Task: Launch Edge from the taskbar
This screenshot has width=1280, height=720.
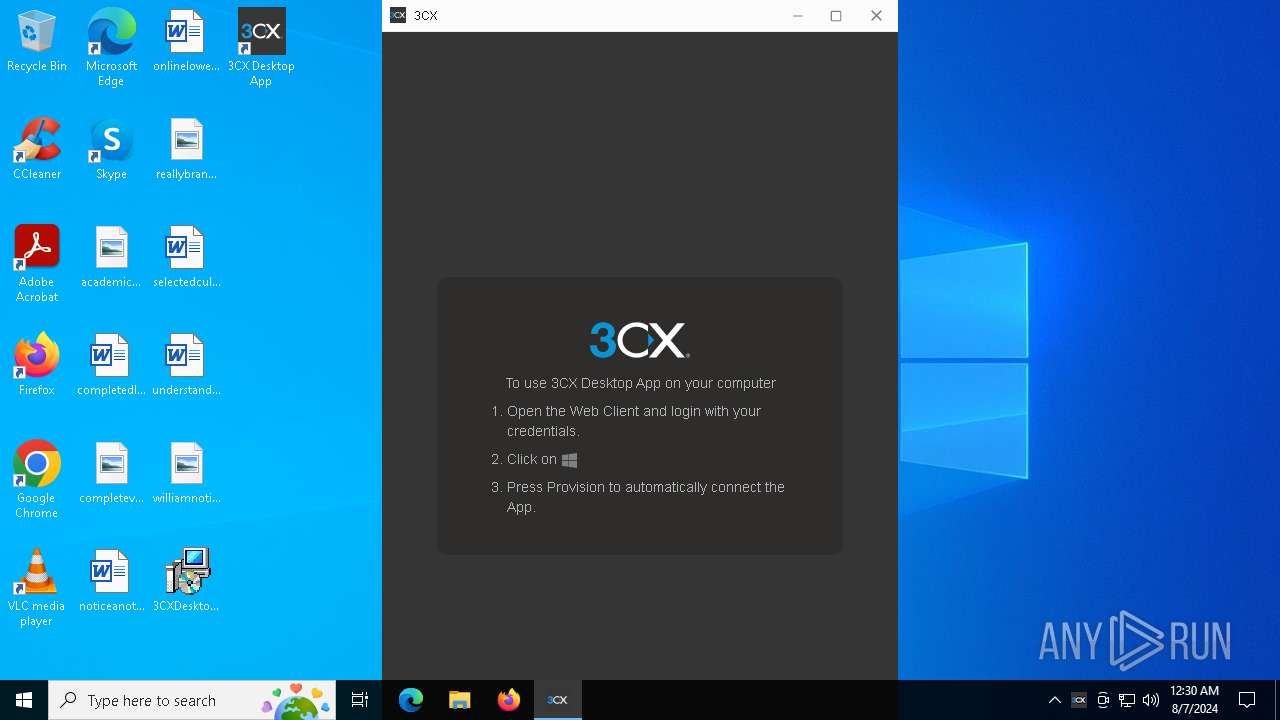Action: (x=411, y=700)
